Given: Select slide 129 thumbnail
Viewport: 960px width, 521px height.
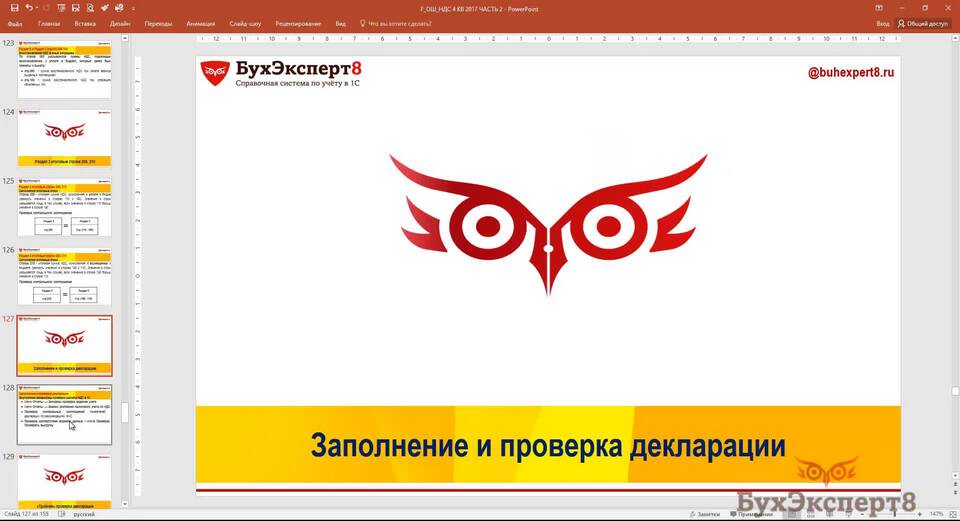Looking at the screenshot, I should [x=64, y=481].
